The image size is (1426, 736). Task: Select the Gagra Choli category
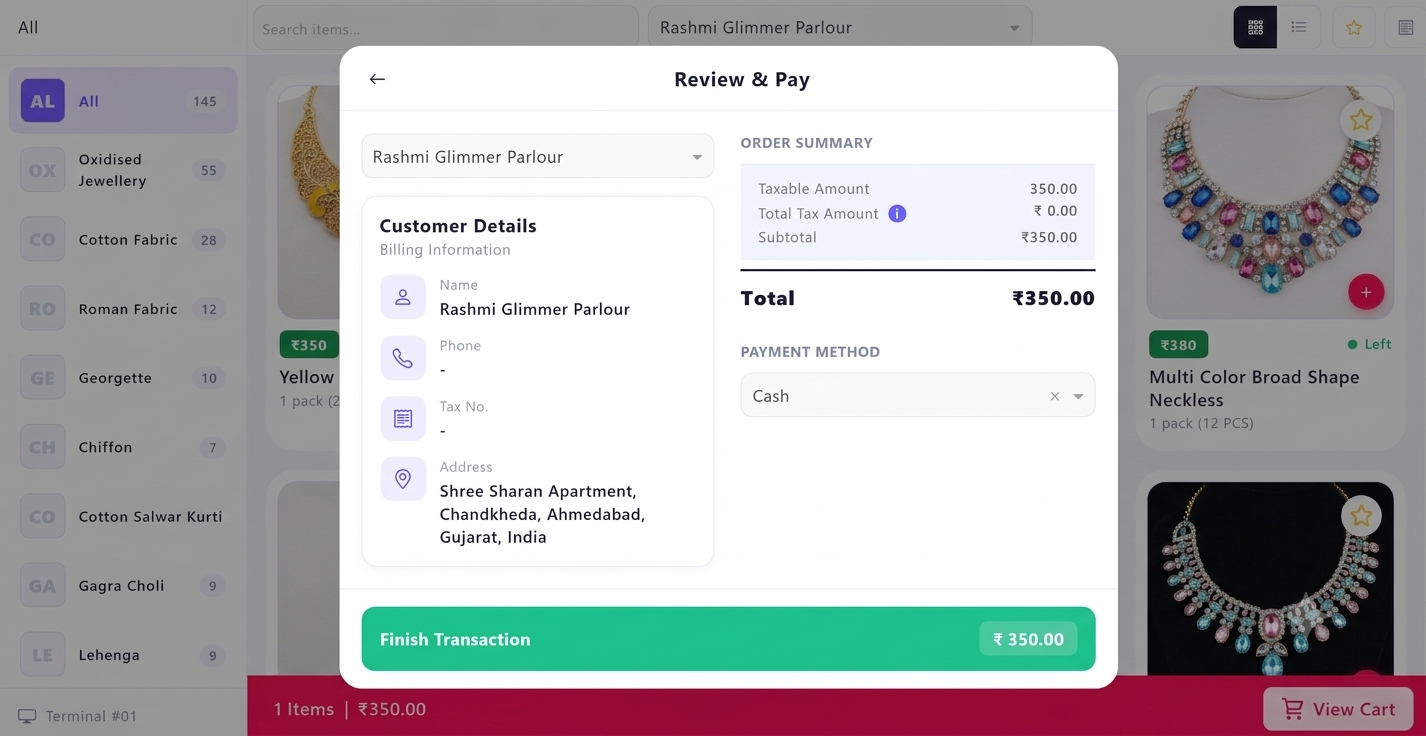point(123,586)
